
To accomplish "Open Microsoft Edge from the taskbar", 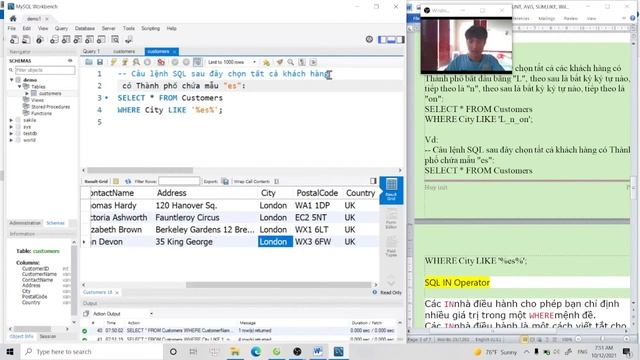I will point(256,351).
